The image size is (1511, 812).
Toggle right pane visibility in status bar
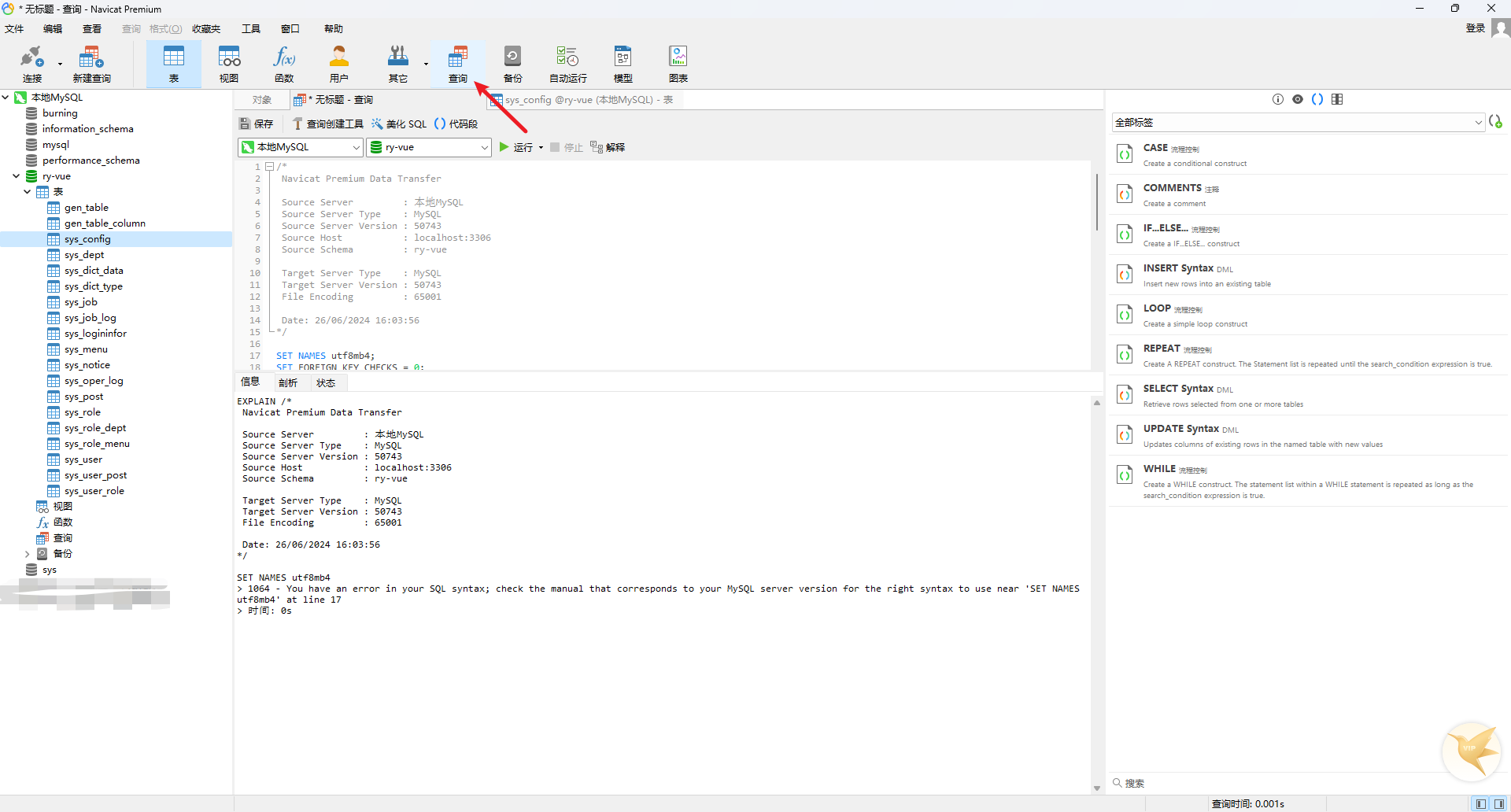click(x=1499, y=803)
